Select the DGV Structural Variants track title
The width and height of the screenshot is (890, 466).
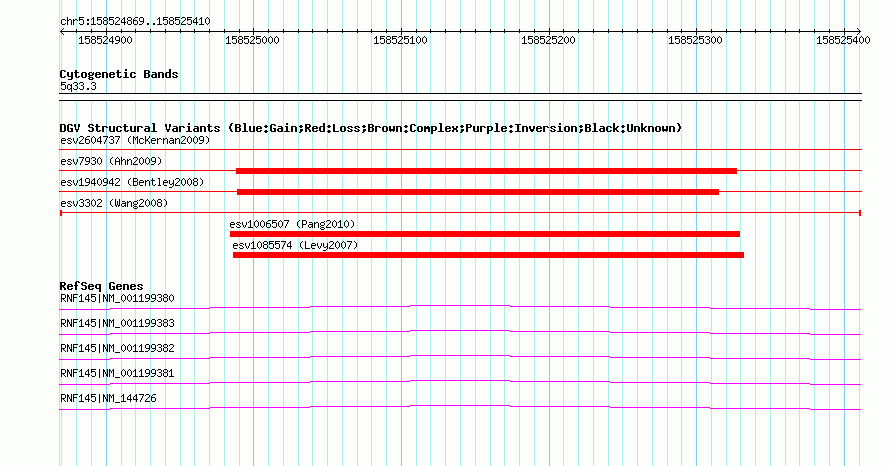point(371,128)
